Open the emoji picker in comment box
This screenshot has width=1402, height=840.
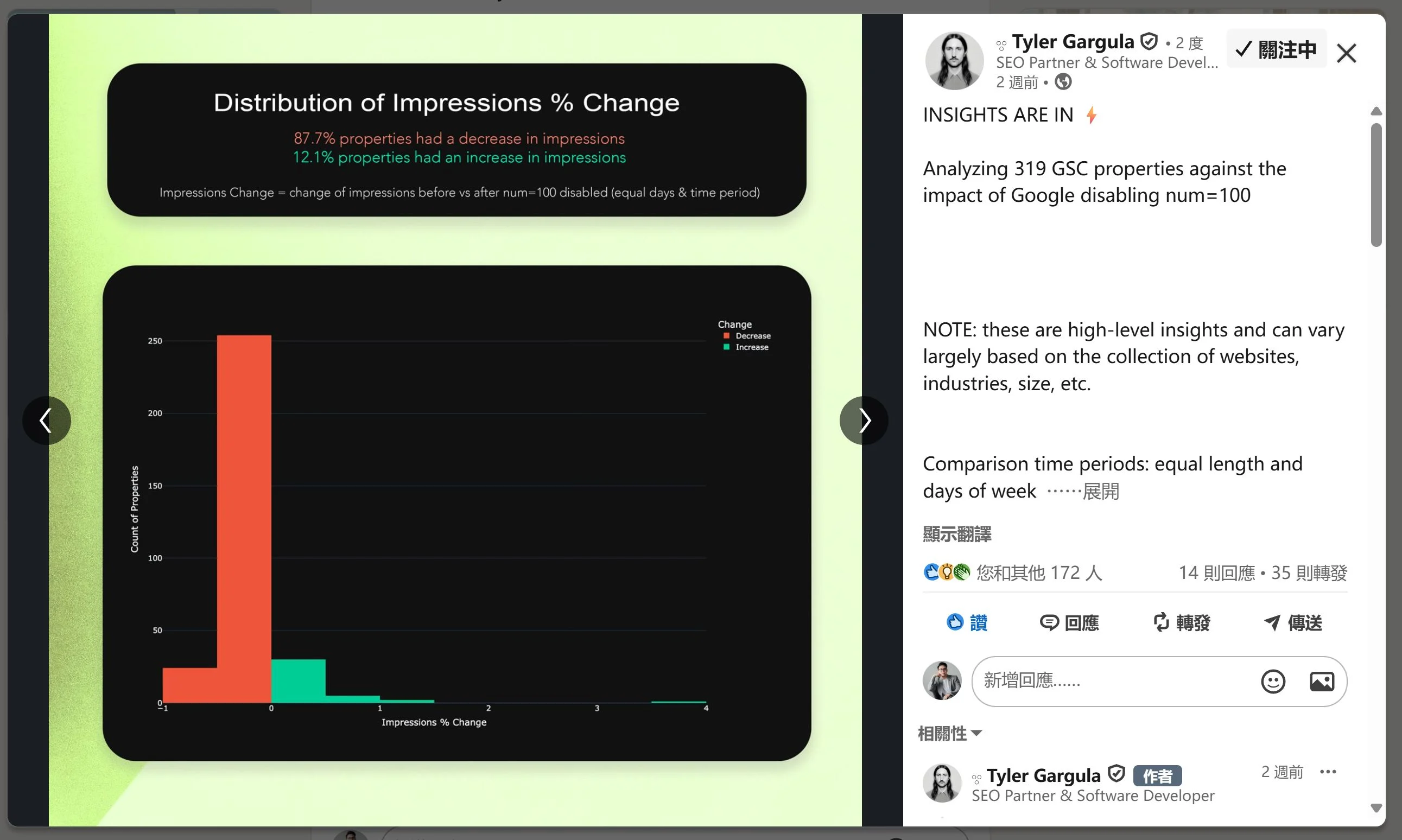pos(1273,681)
